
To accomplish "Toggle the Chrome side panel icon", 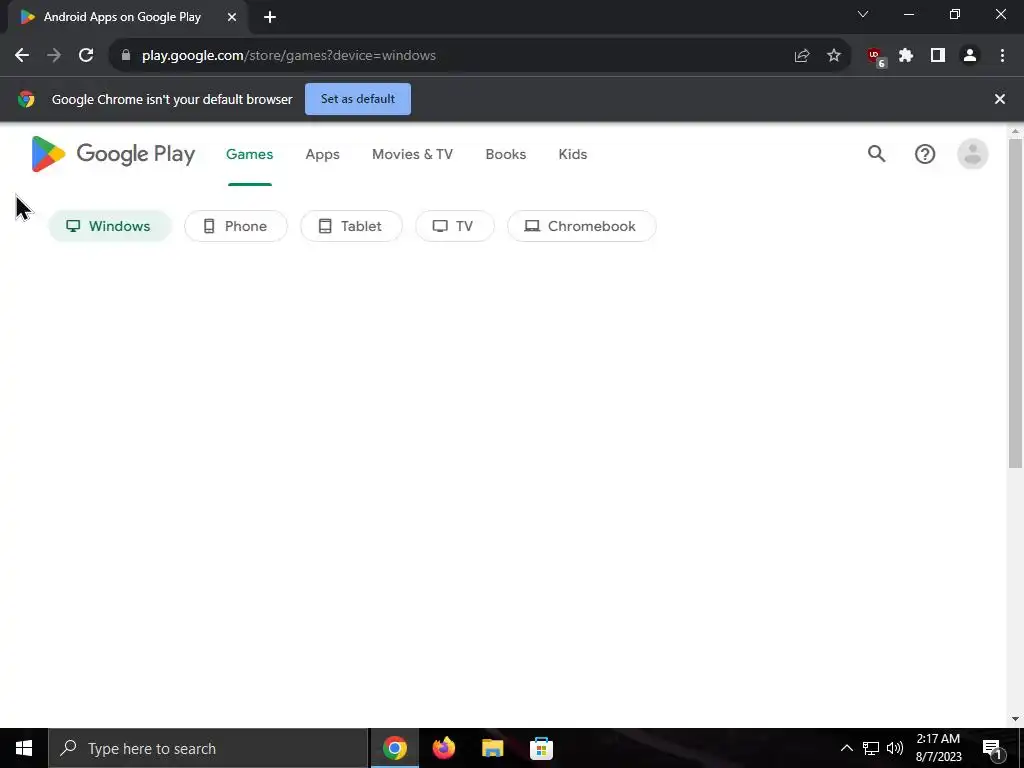I will pos(938,56).
